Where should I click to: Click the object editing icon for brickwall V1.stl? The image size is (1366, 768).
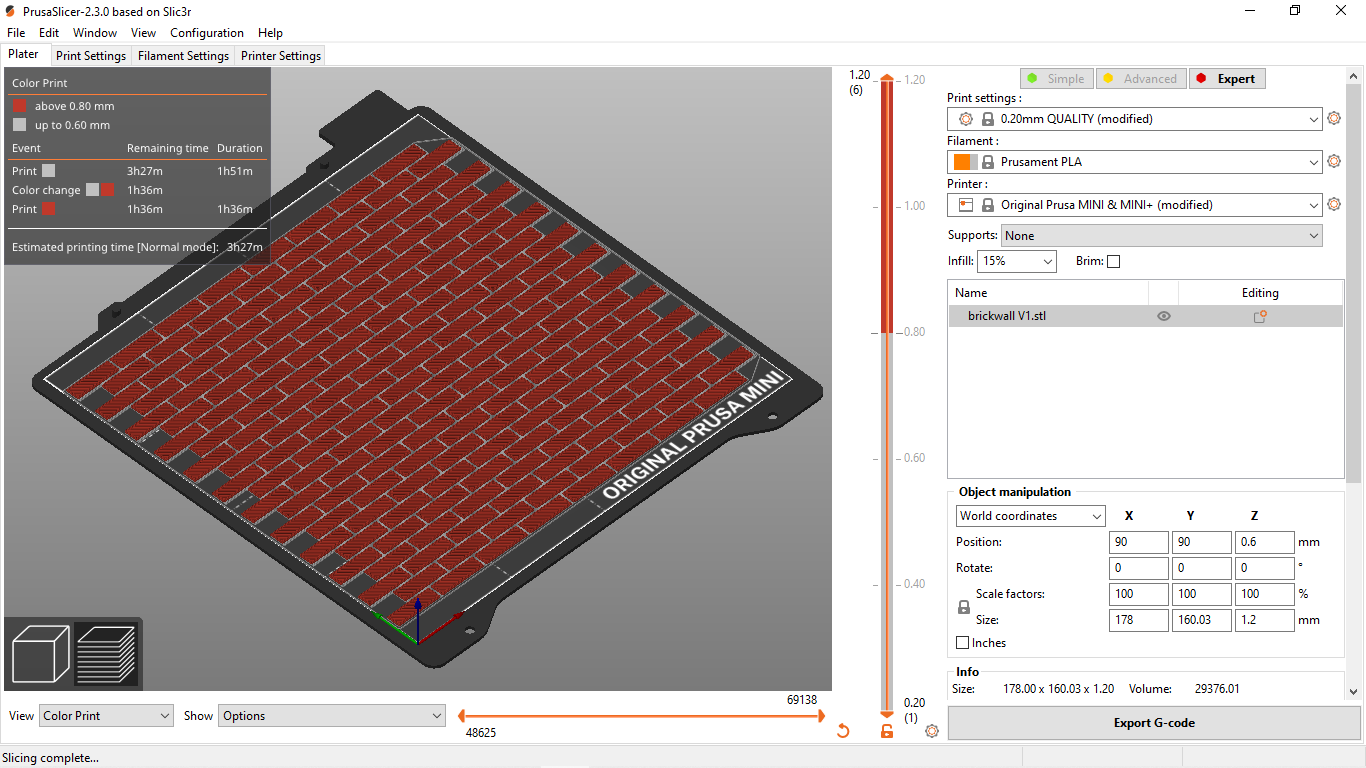tap(1260, 316)
